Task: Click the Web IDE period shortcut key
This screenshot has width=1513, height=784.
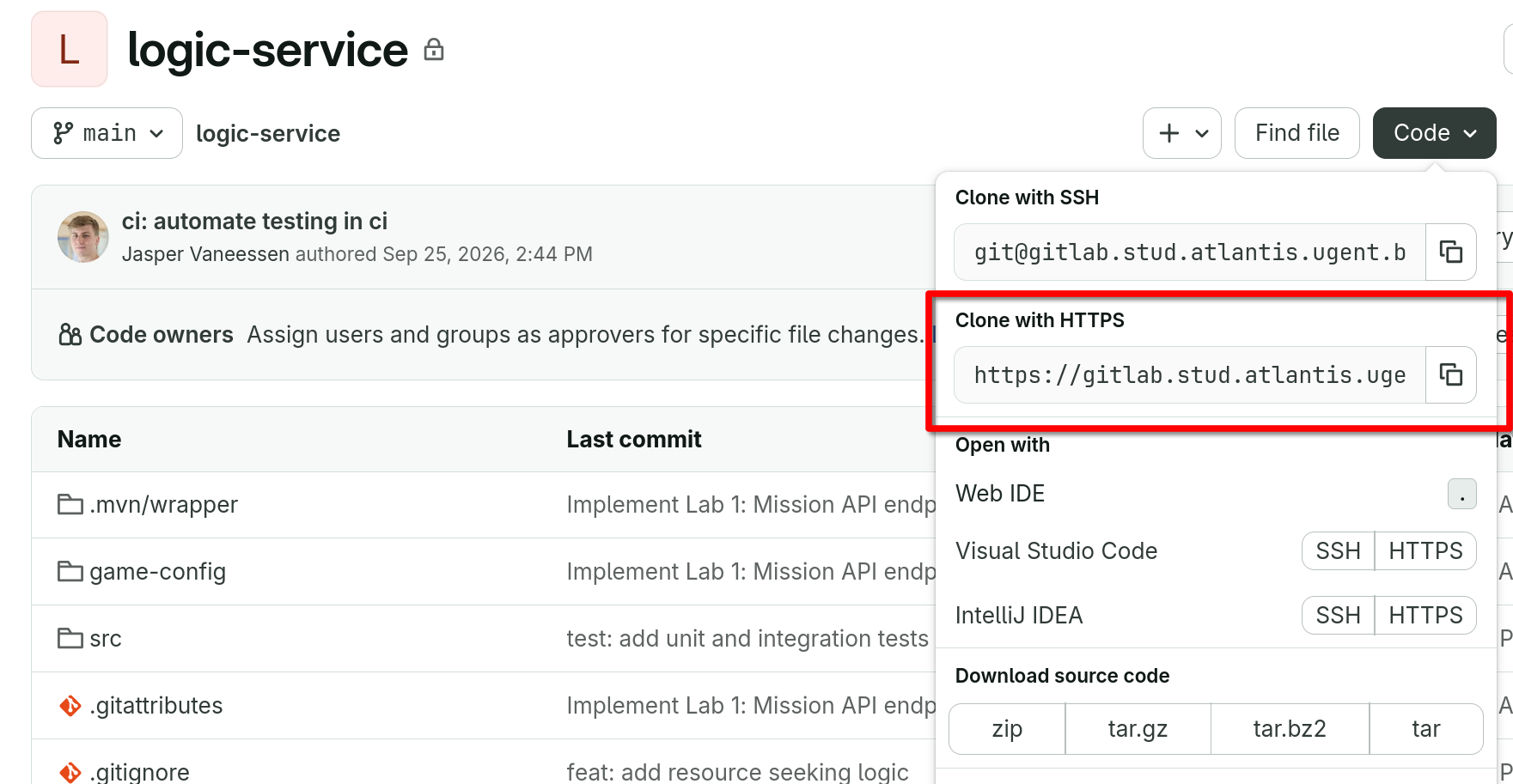Action: coord(1461,494)
